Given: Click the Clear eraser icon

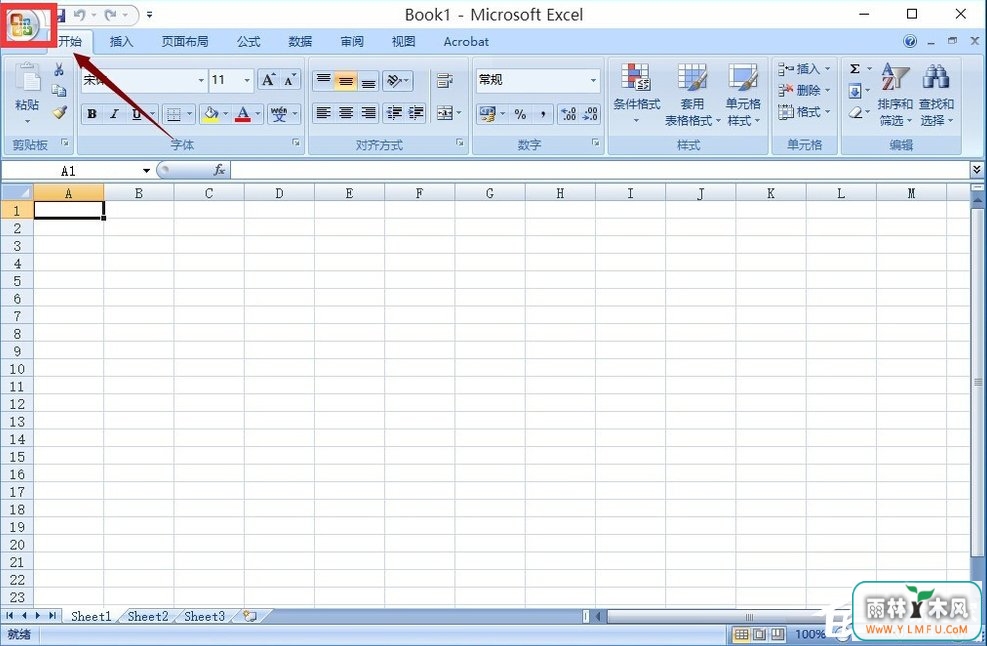Looking at the screenshot, I should (x=855, y=113).
